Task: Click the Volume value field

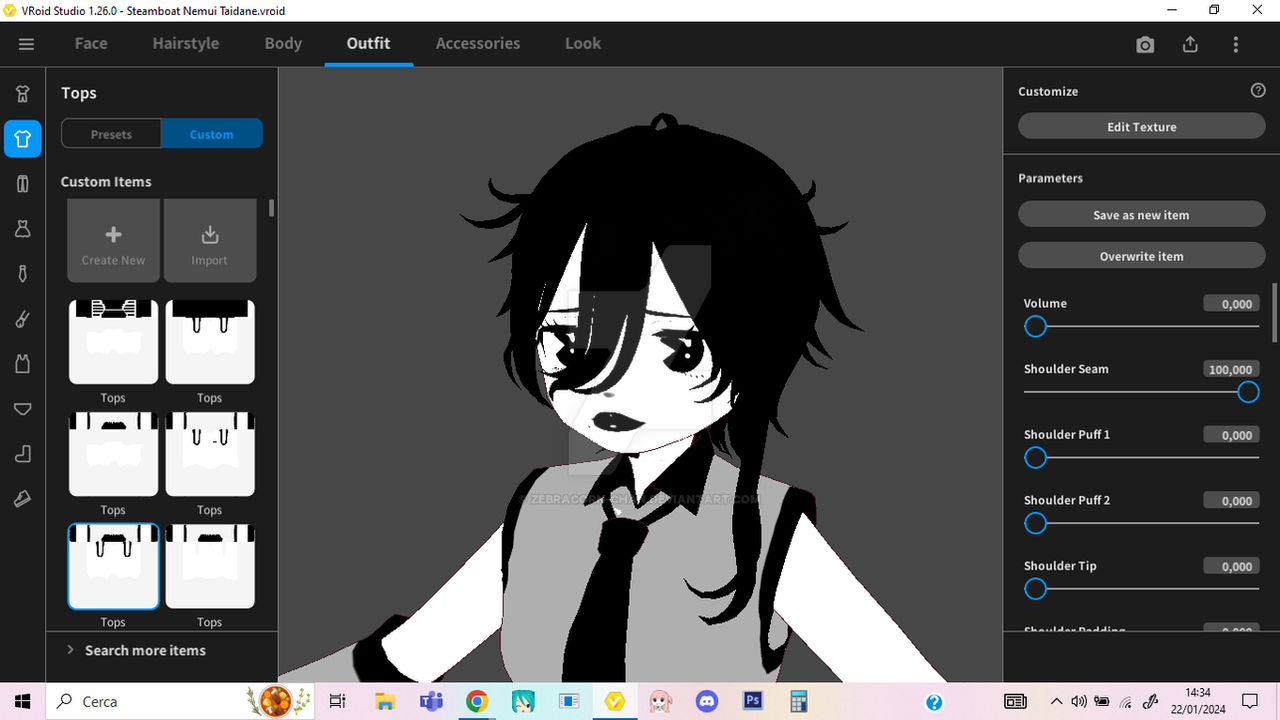Action: (x=1231, y=304)
